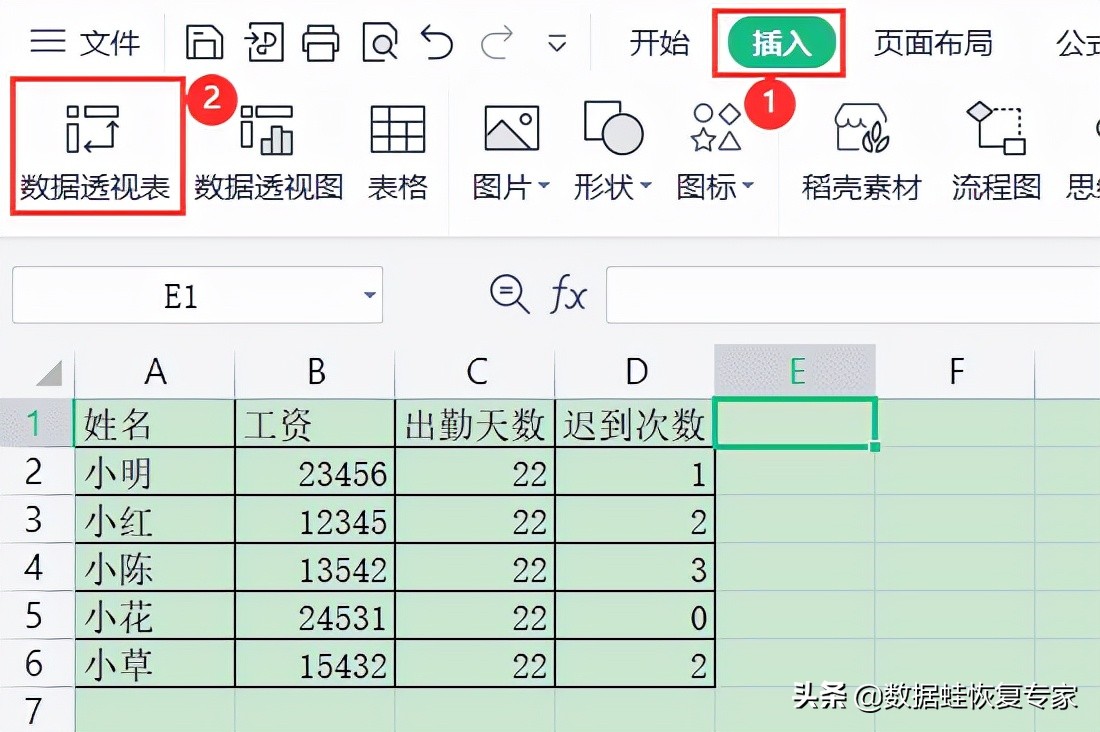Select column F header
This screenshot has height=732, width=1100.
955,371
